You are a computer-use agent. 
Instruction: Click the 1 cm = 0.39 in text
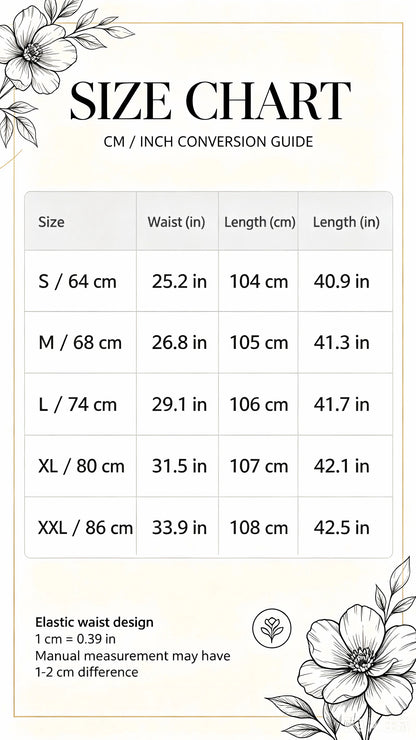[76, 639]
